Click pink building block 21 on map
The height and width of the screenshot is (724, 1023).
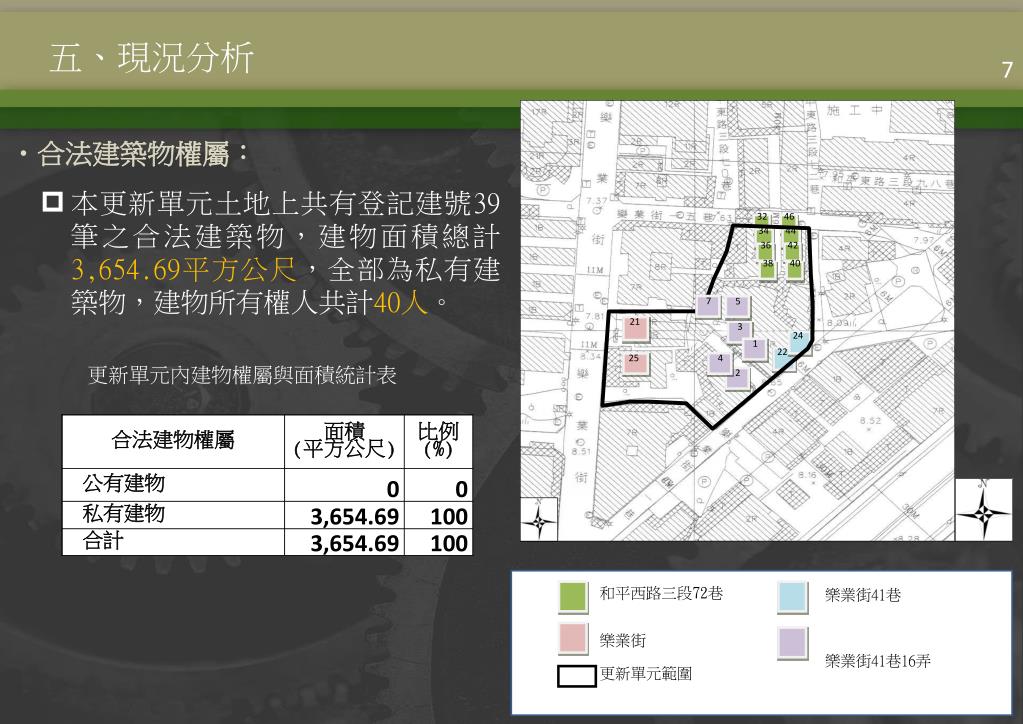coord(635,327)
